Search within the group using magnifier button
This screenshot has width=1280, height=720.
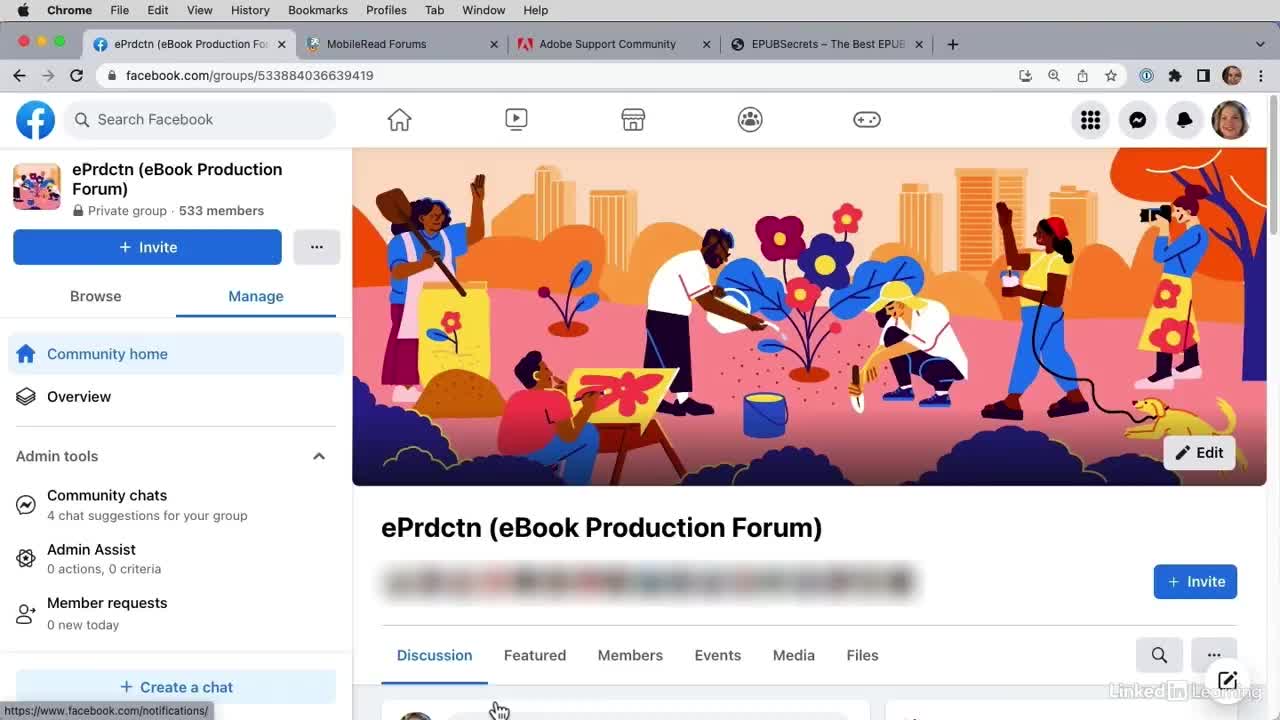1159,656
